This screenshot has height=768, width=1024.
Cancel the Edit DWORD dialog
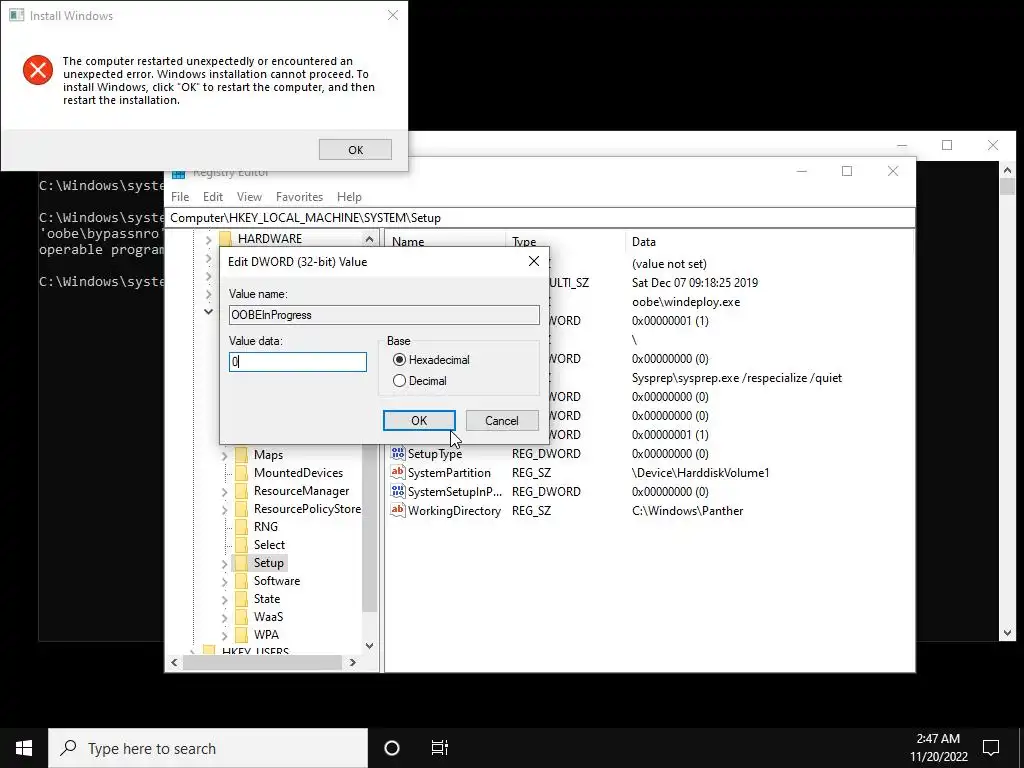click(502, 421)
